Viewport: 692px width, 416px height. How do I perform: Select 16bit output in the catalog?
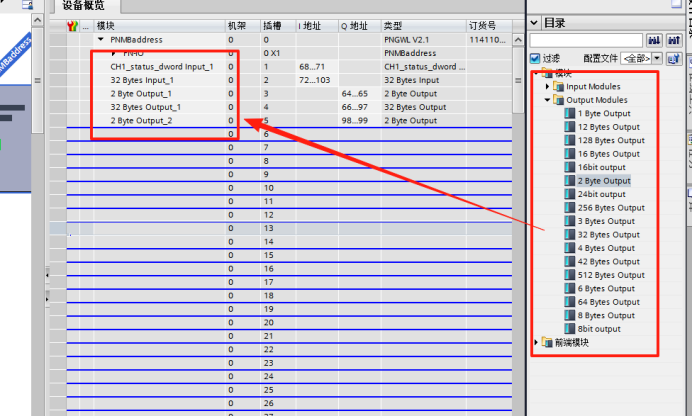(602, 167)
